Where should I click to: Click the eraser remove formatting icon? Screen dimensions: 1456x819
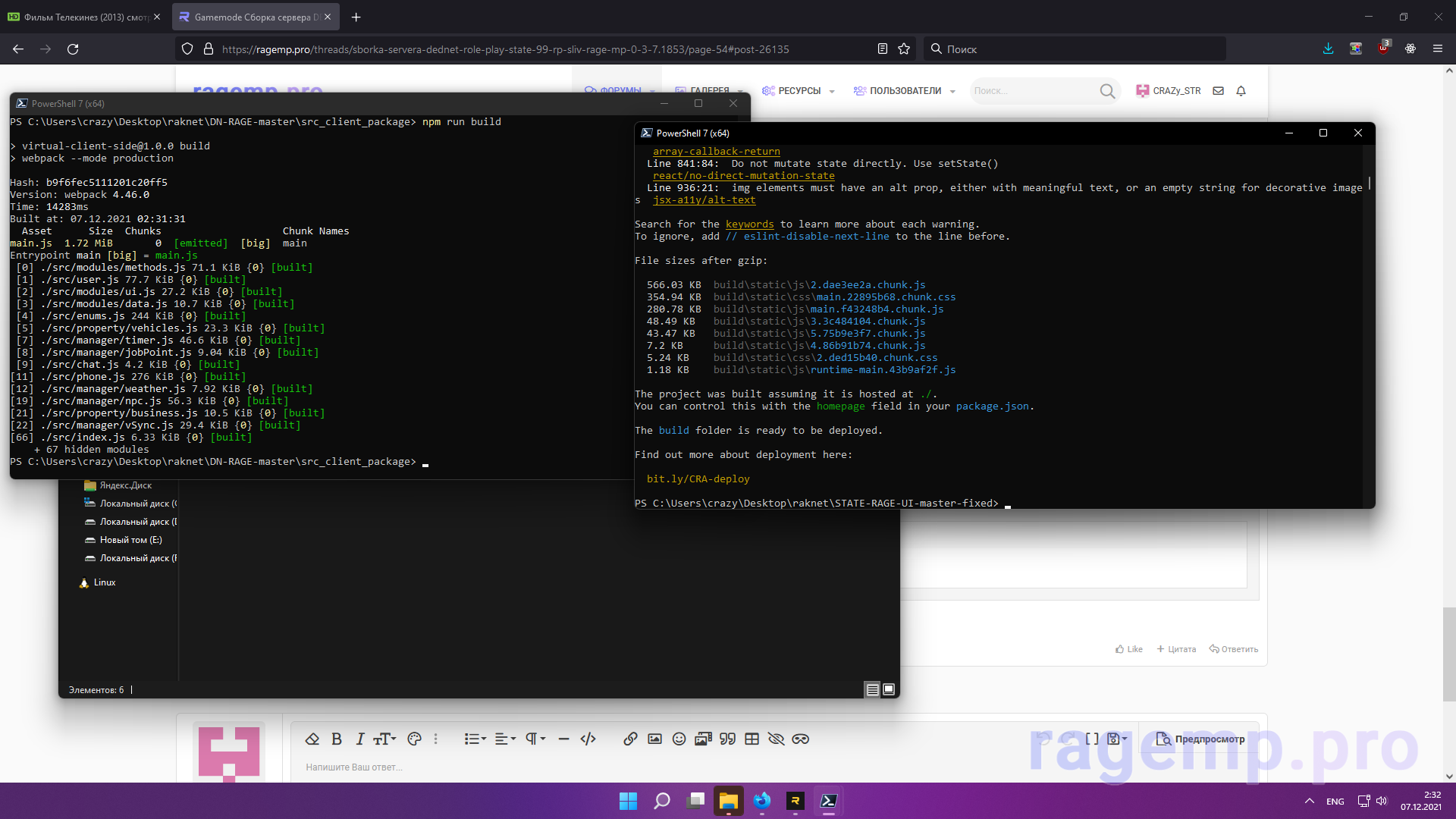click(x=312, y=739)
